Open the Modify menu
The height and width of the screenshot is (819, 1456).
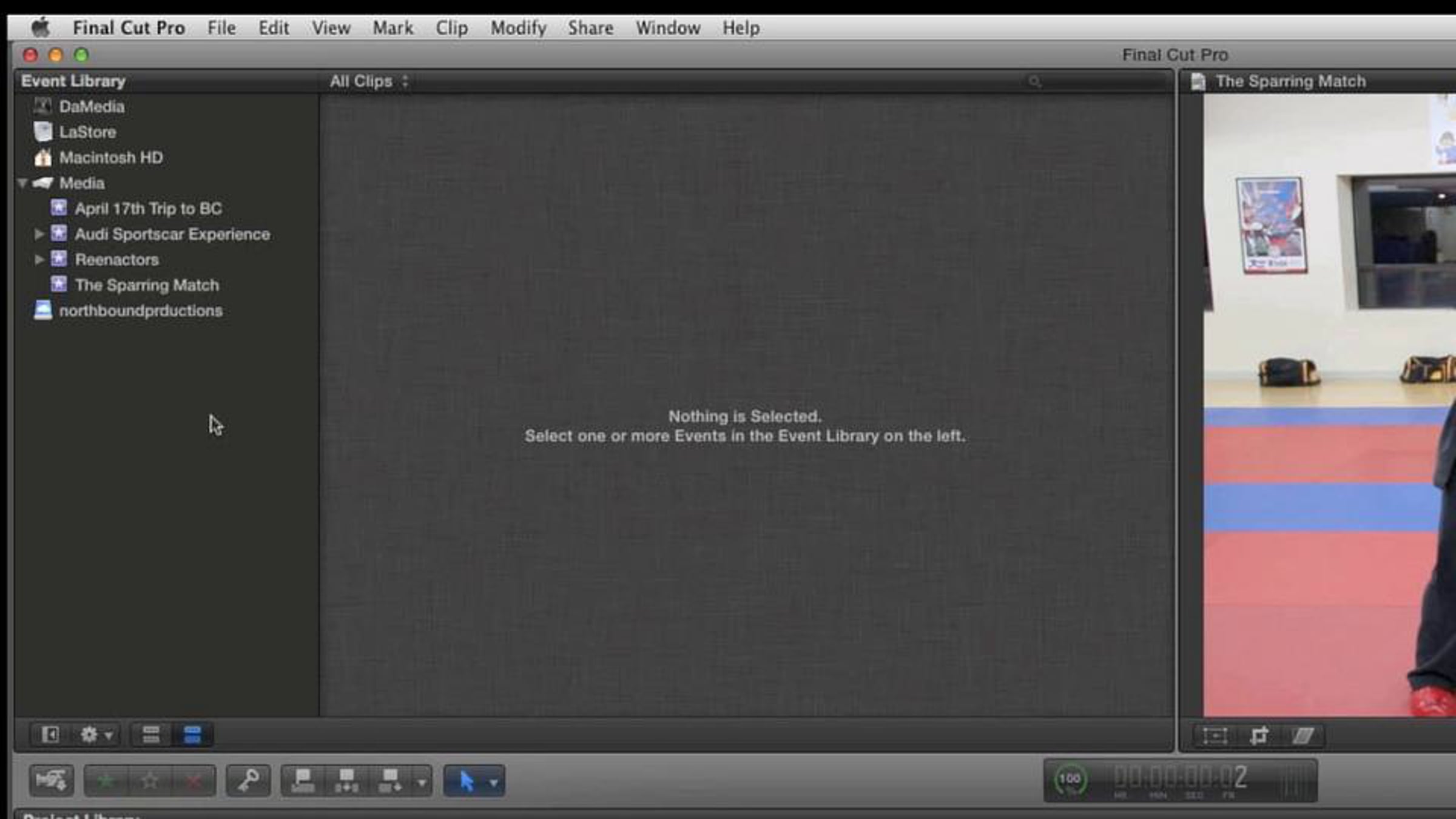coord(519,28)
